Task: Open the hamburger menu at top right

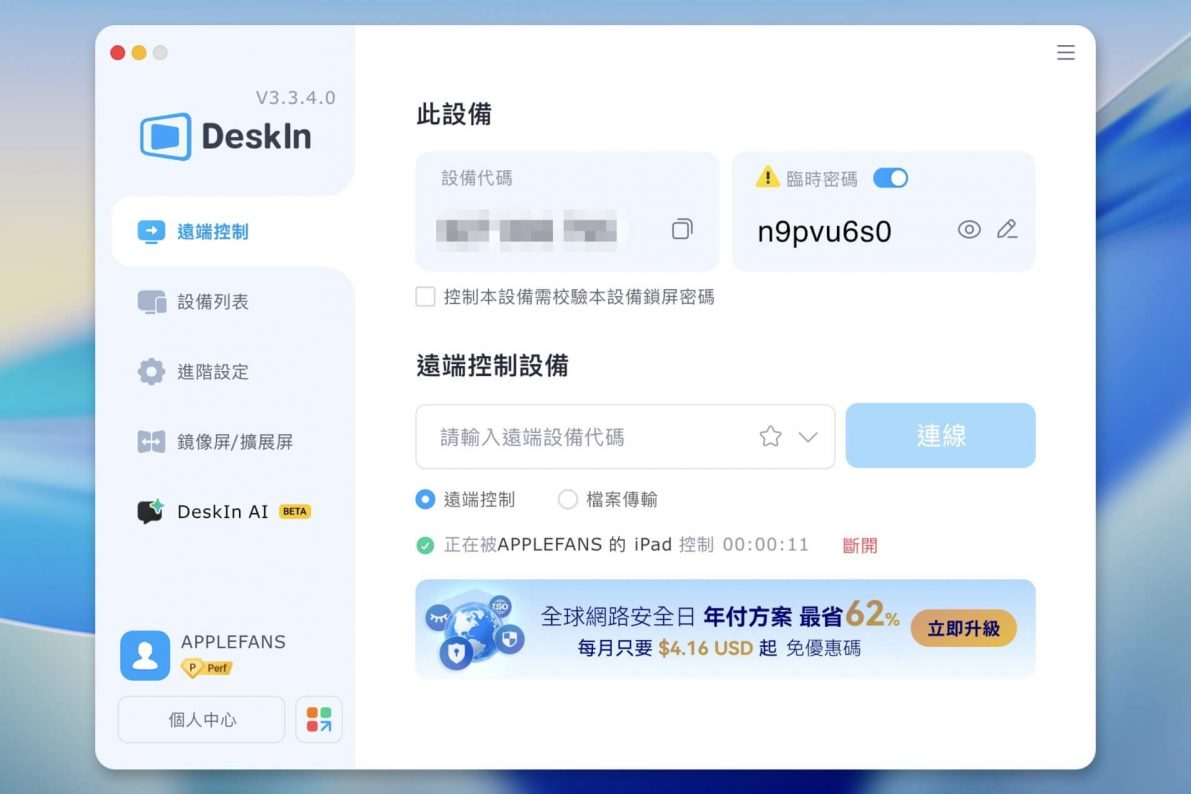Action: pyautogui.click(x=1066, y=53)
